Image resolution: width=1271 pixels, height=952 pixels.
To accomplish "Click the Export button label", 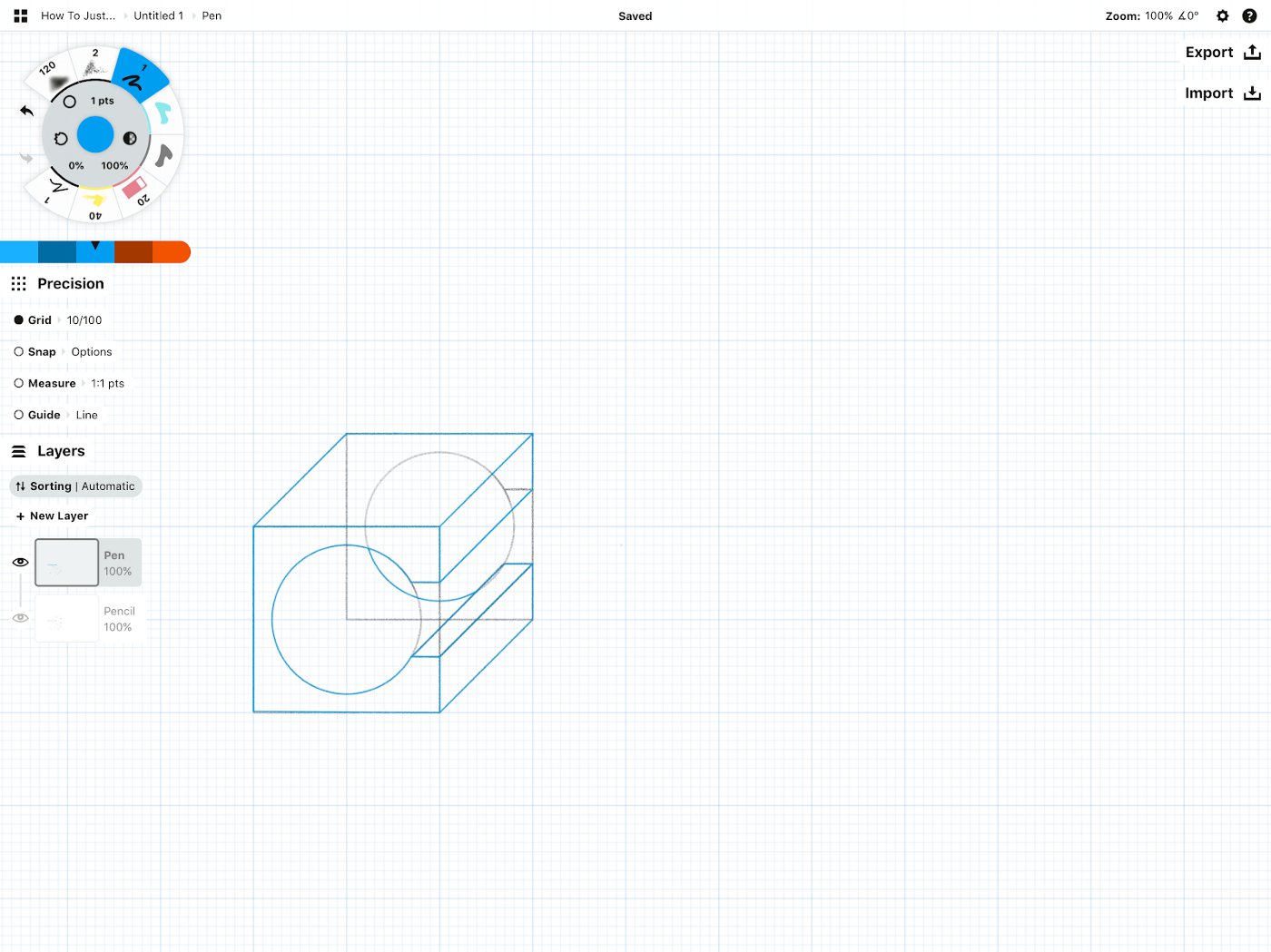I will [1209, 52].
